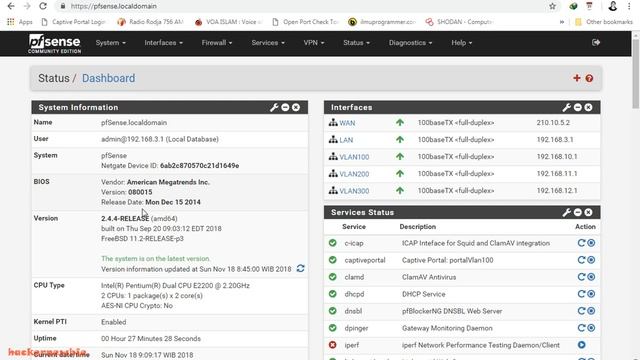Image resolution: width=640 pixels, height=360 pixels.
Task: Close the Services Status widget
Action: click(588, 212)
